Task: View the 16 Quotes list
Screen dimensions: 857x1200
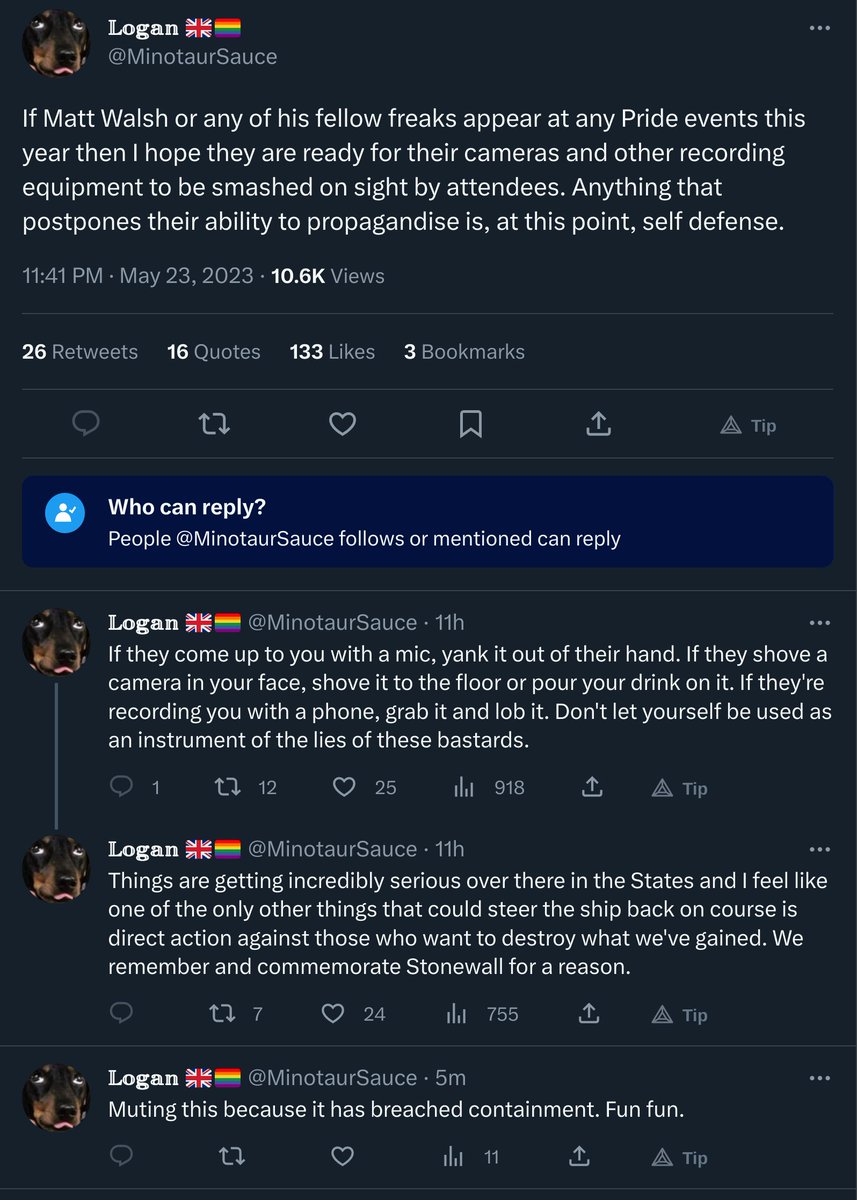Action: click(x=214, y=352)
